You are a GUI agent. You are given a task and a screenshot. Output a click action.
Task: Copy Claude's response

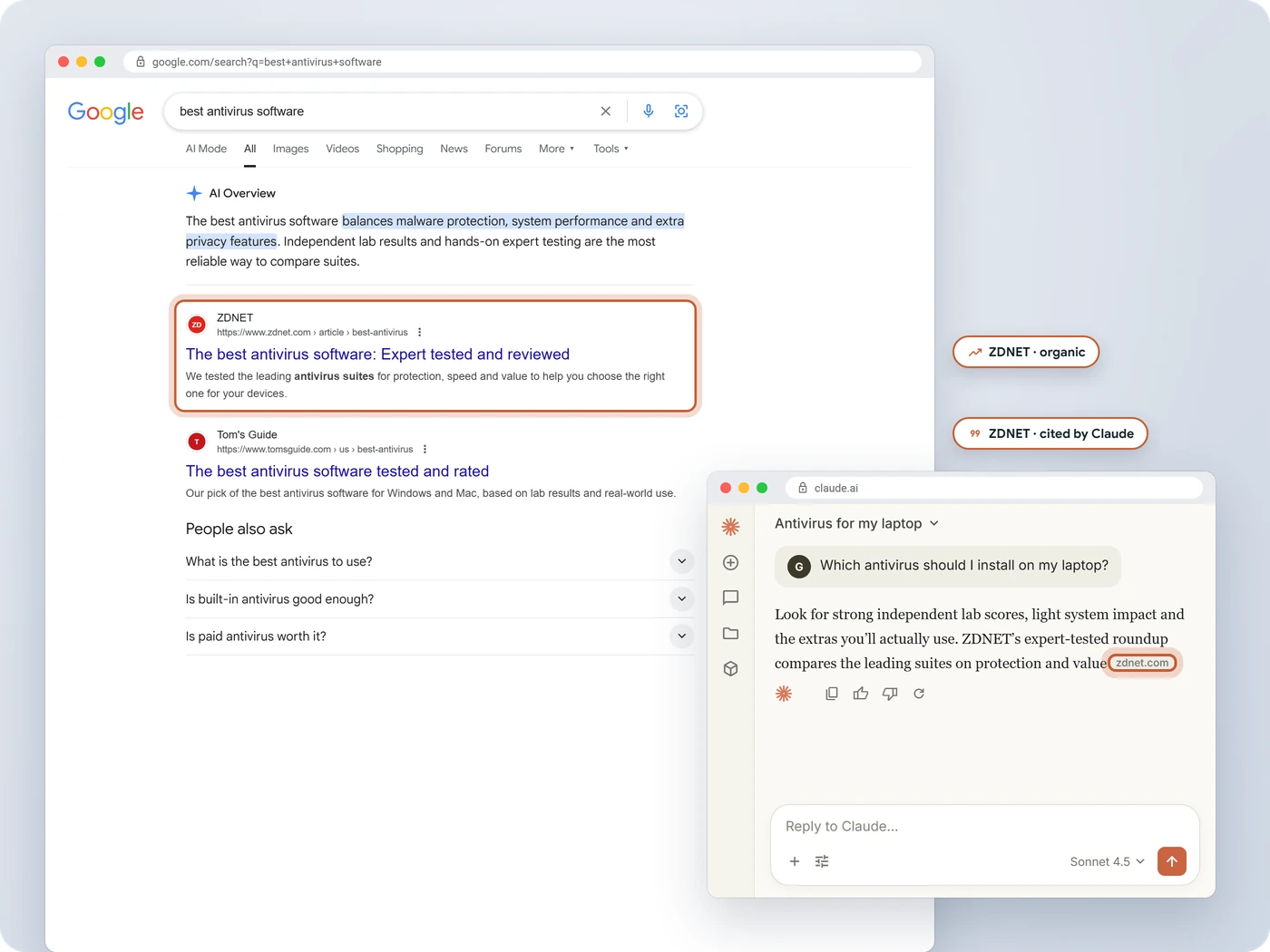(x=832, y=694)
